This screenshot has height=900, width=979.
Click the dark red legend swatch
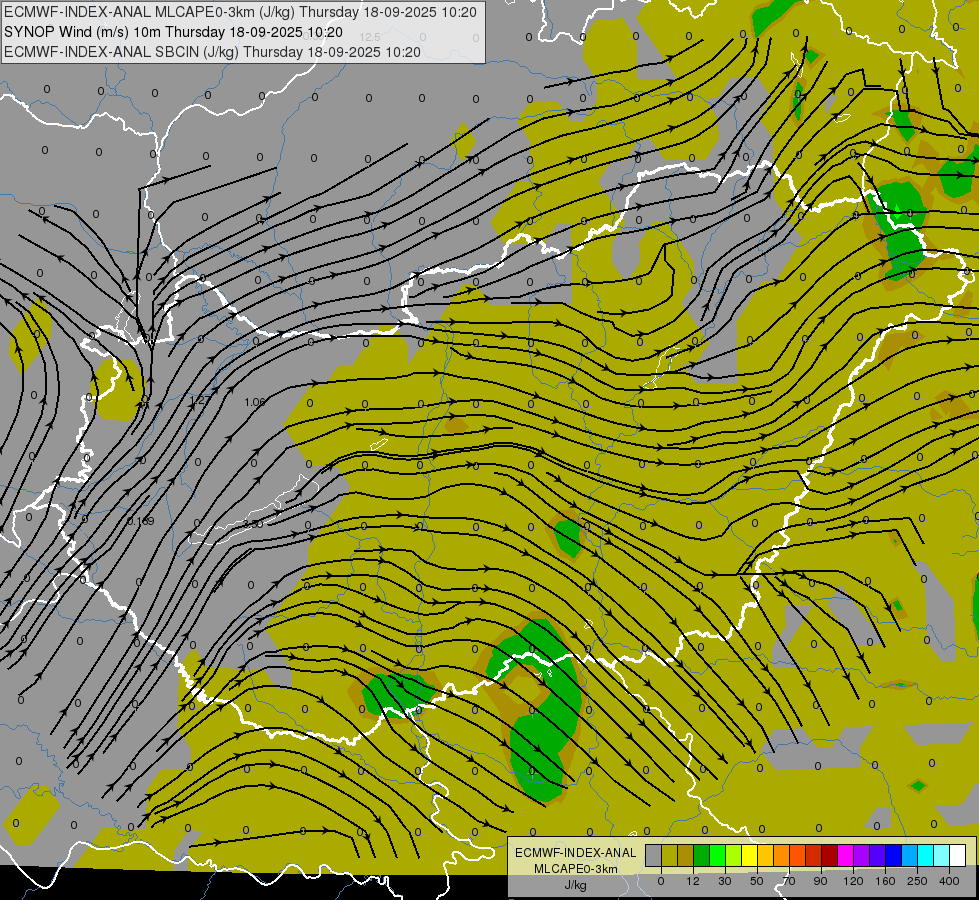(830, 855)
